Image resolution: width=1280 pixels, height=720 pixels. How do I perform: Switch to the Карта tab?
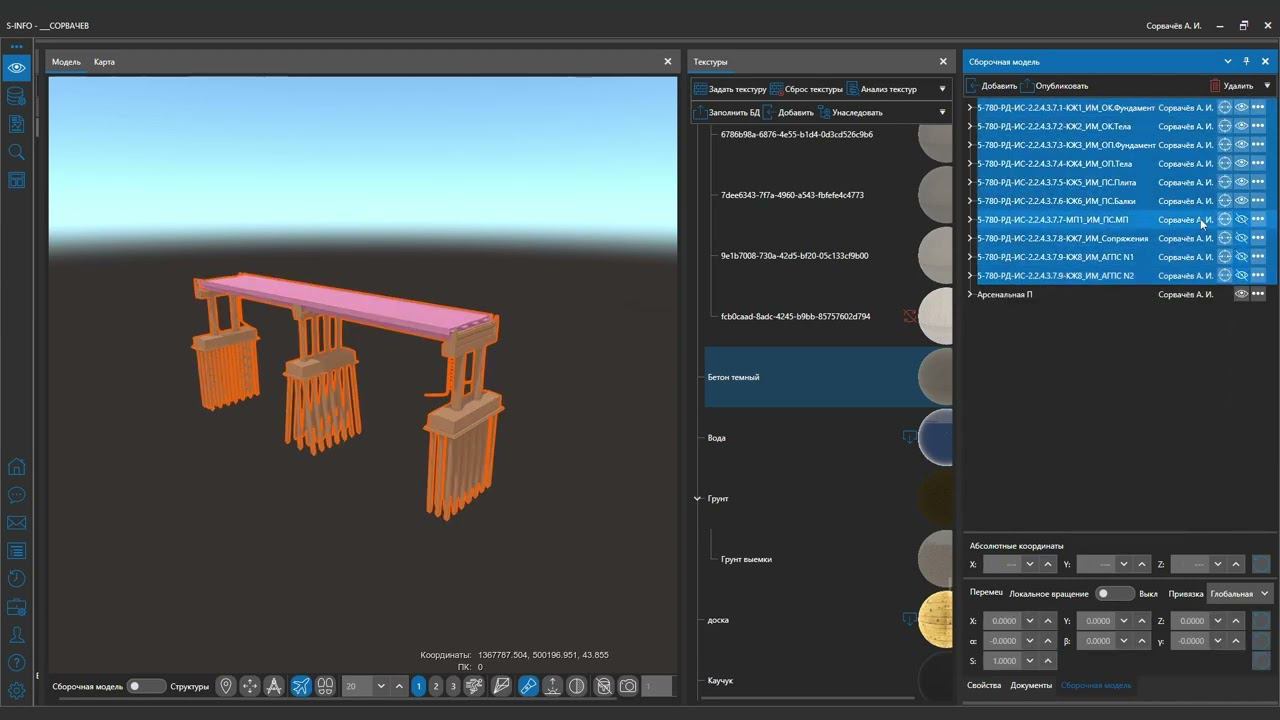(x=104, y=62)
